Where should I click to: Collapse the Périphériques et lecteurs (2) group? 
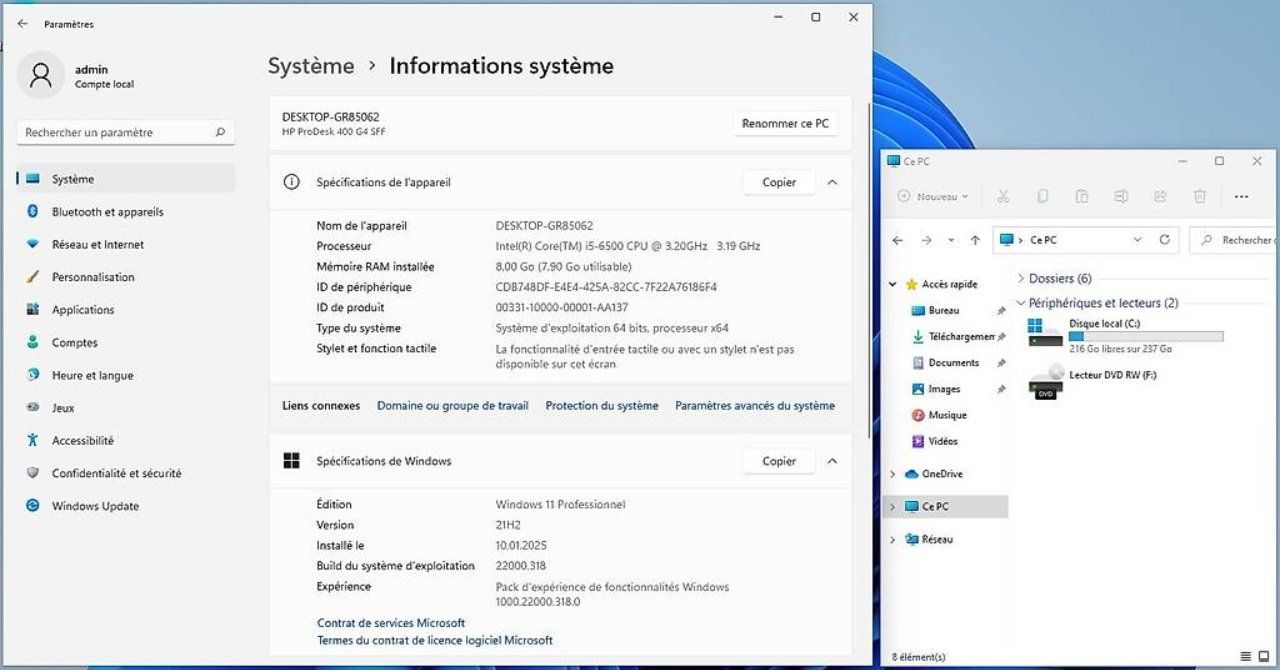1021,302
